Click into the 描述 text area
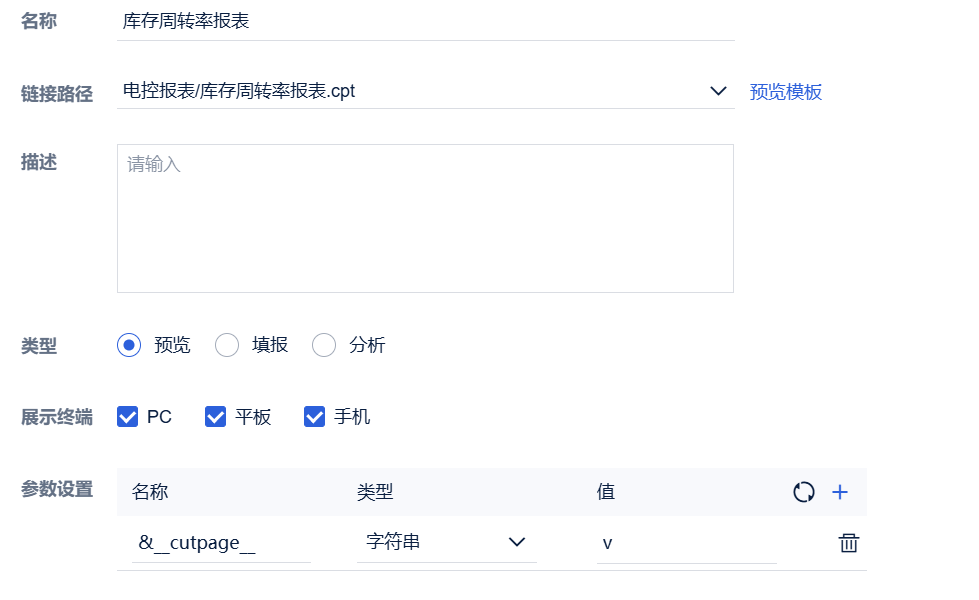The height and width of the screenshot is (600, 979). (425, 219)
